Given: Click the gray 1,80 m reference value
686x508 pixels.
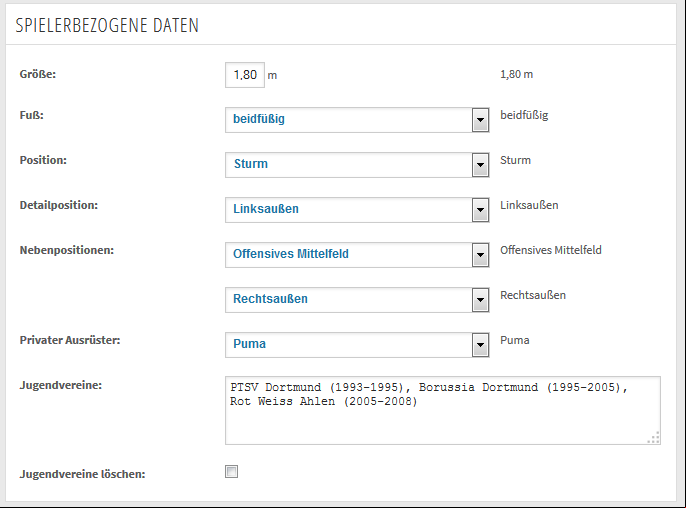Looking at the screenshot, I should pyautogui.click(x=517, y=74).
